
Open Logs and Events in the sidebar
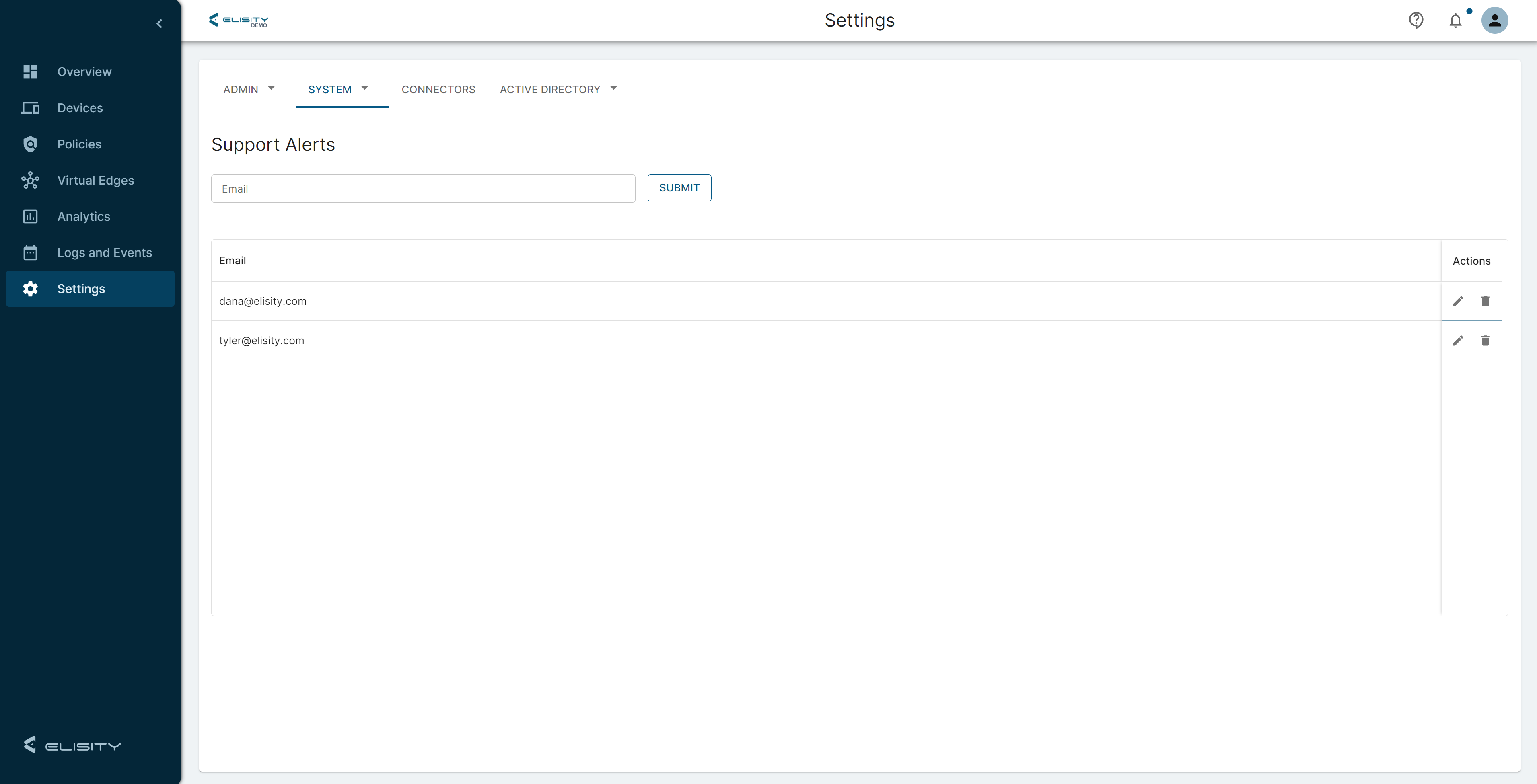tap(105, 253)
